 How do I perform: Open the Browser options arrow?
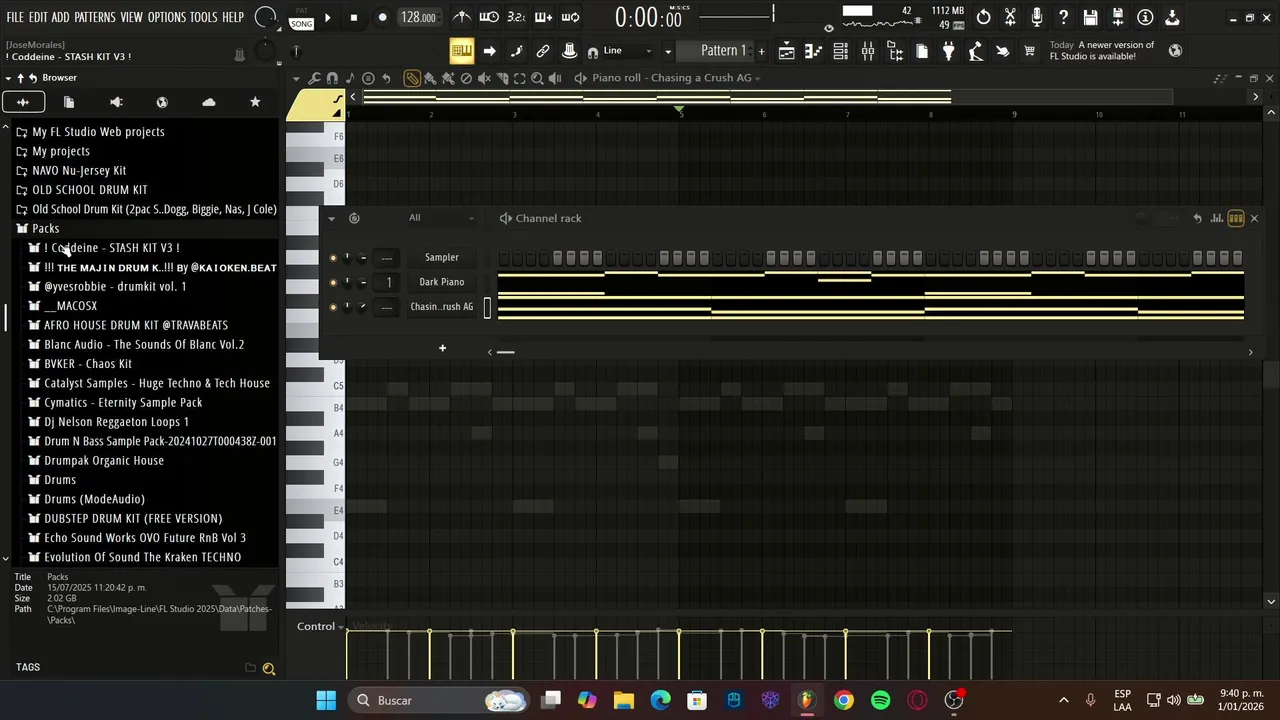pyautogui.click(x=8, y=78)
